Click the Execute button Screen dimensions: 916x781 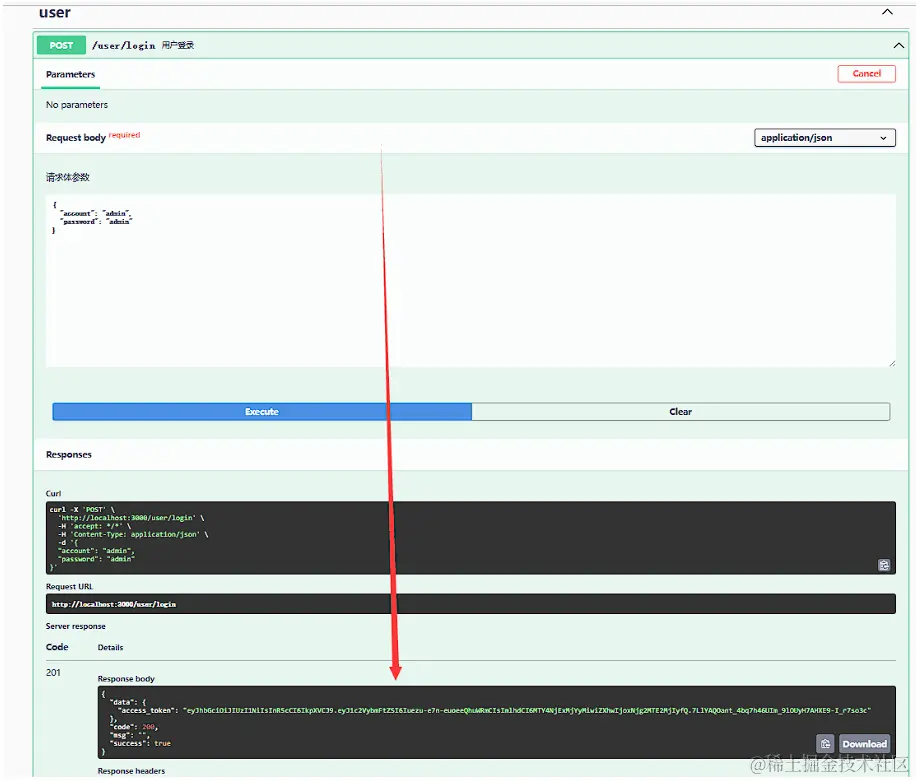click(262, 412)
